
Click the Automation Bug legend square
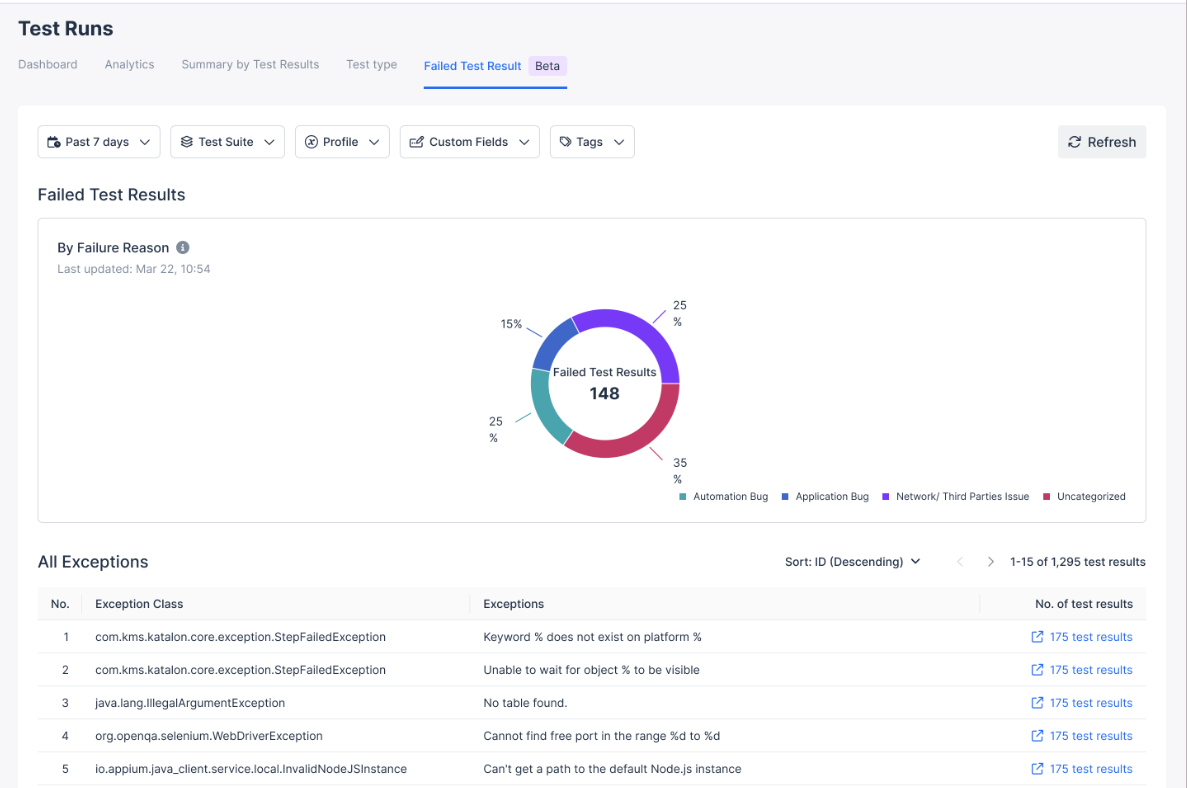point(683,497)
